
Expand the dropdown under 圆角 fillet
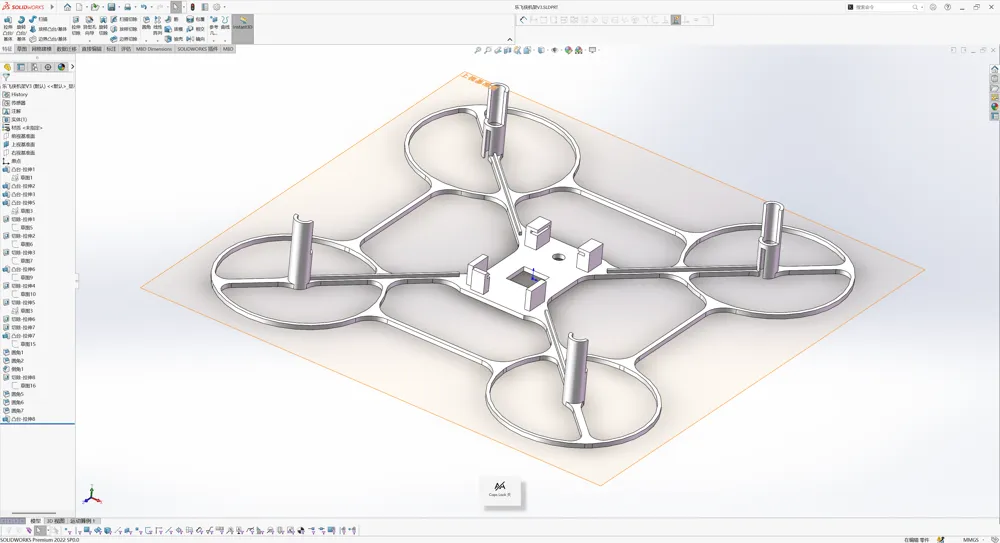tap(146, 40)
